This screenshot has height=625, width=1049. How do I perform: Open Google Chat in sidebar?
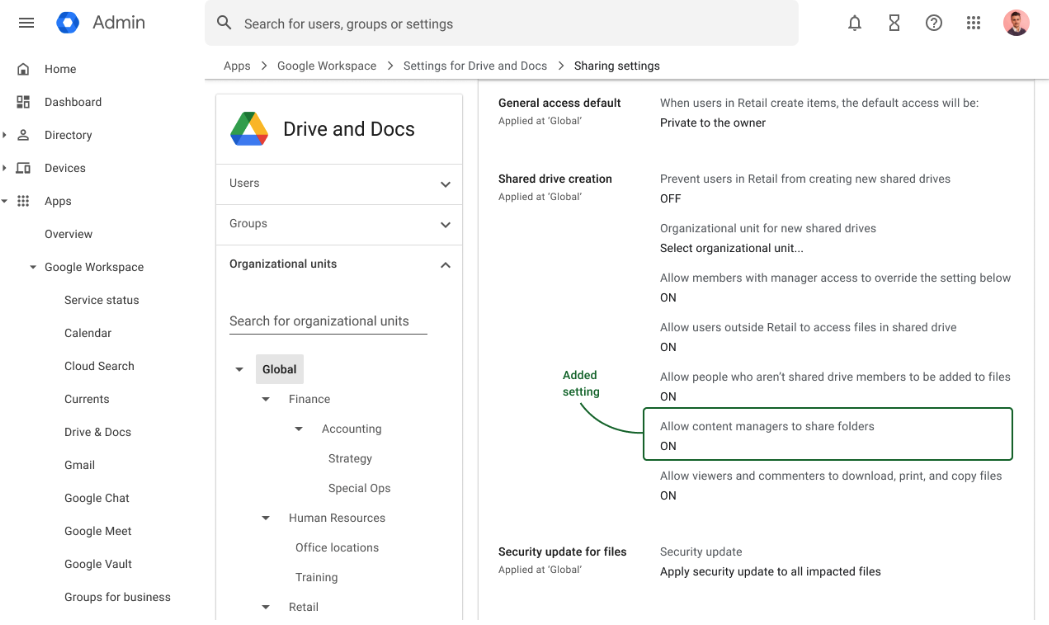click(97, 498)
